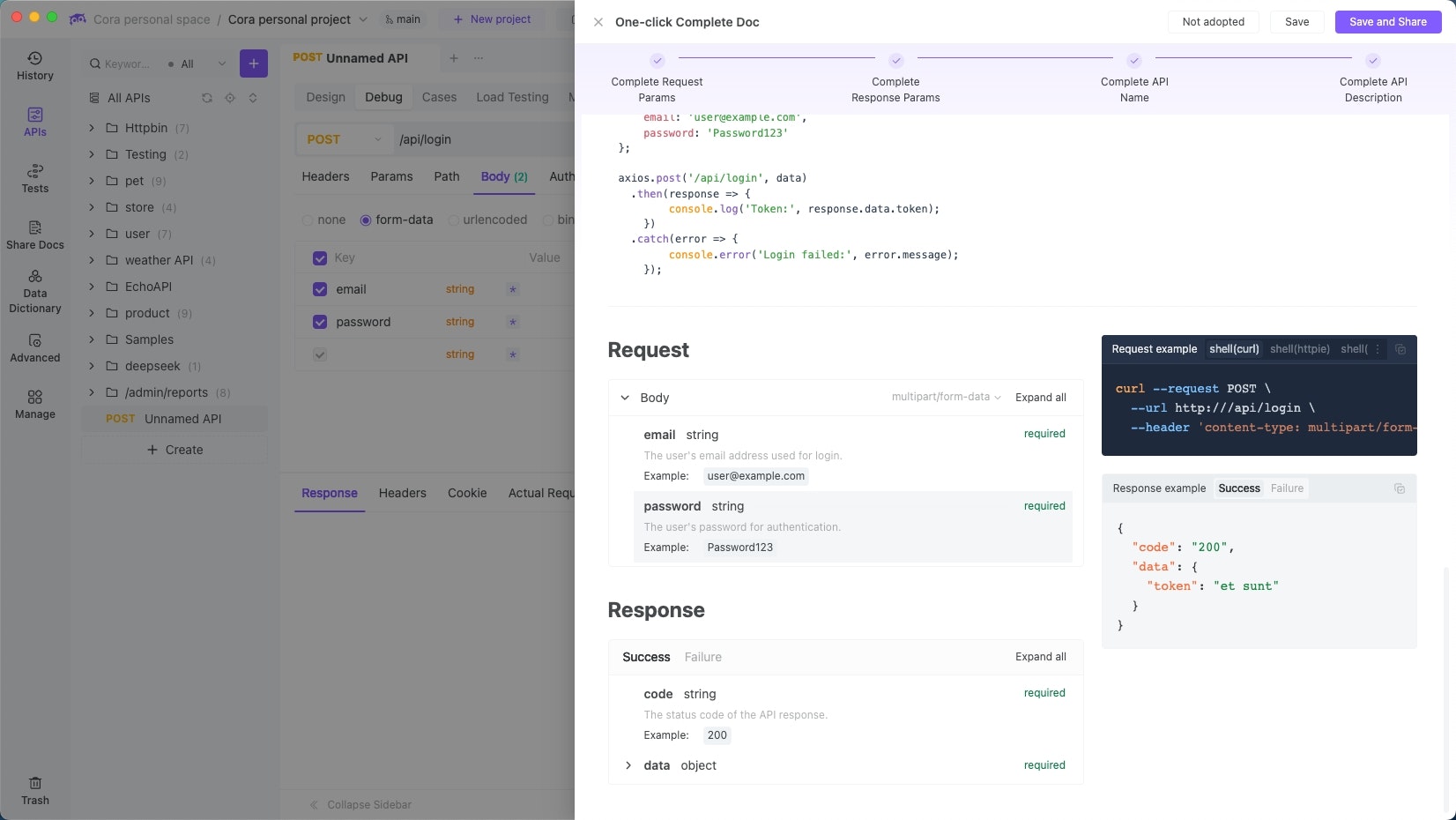Open more options in Request example header
This screenshot has width=1456, height=820.
[1378, 349]
